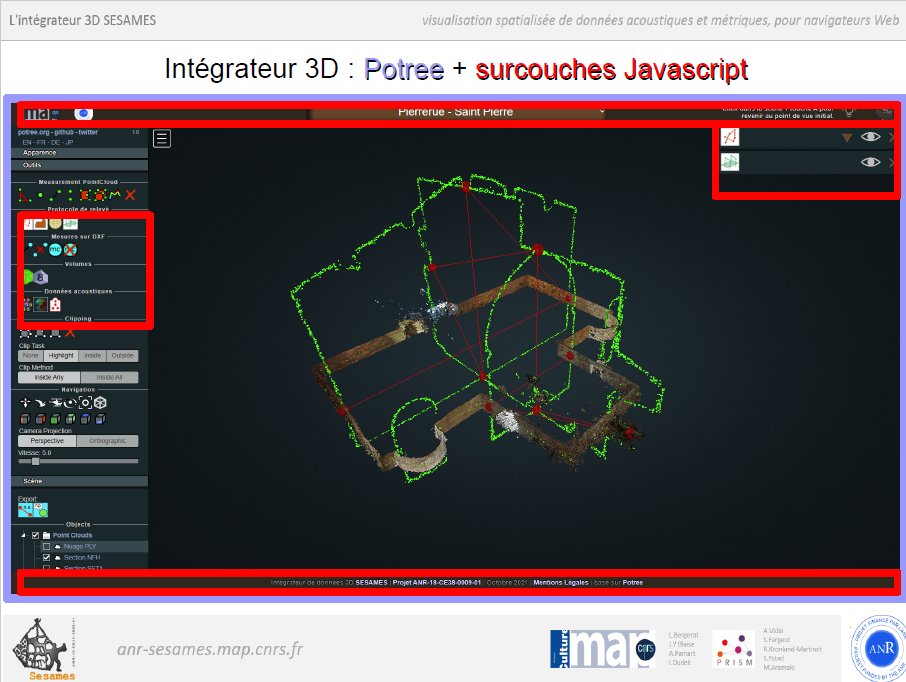Select the round grid protocol icon

(x=55, y=224)
